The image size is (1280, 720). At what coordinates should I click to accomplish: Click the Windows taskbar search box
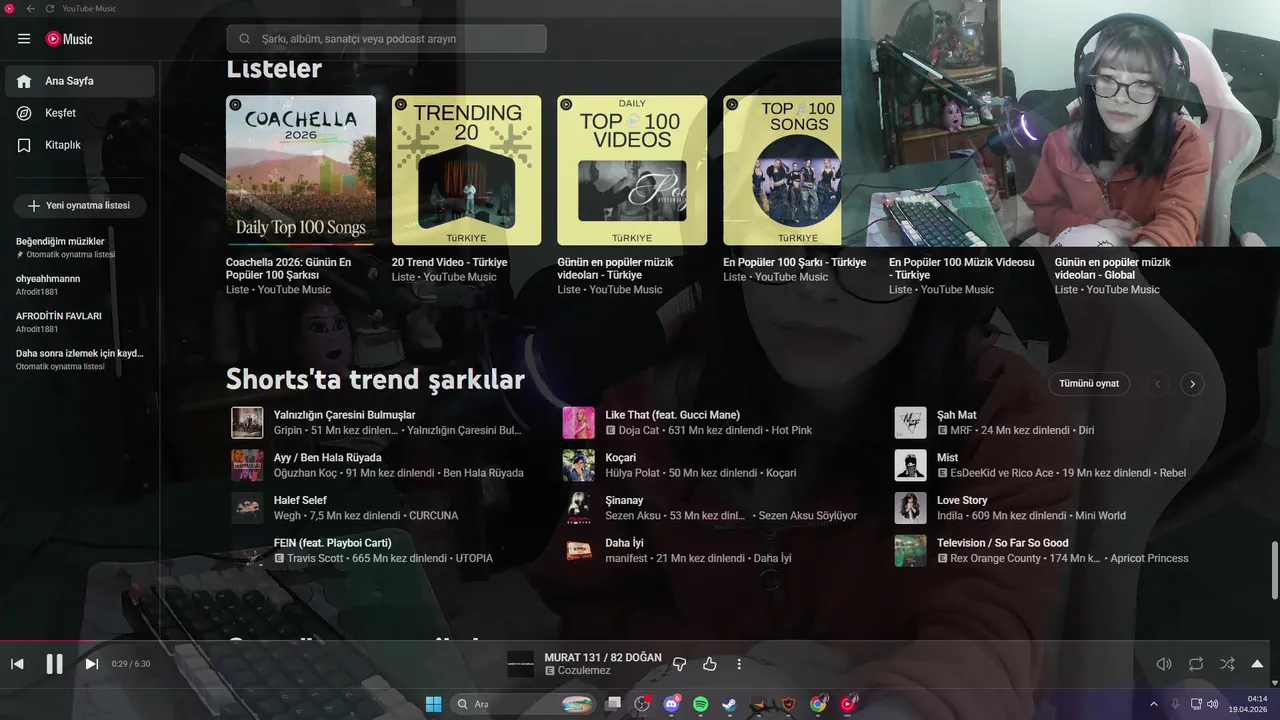coord(523,704)
